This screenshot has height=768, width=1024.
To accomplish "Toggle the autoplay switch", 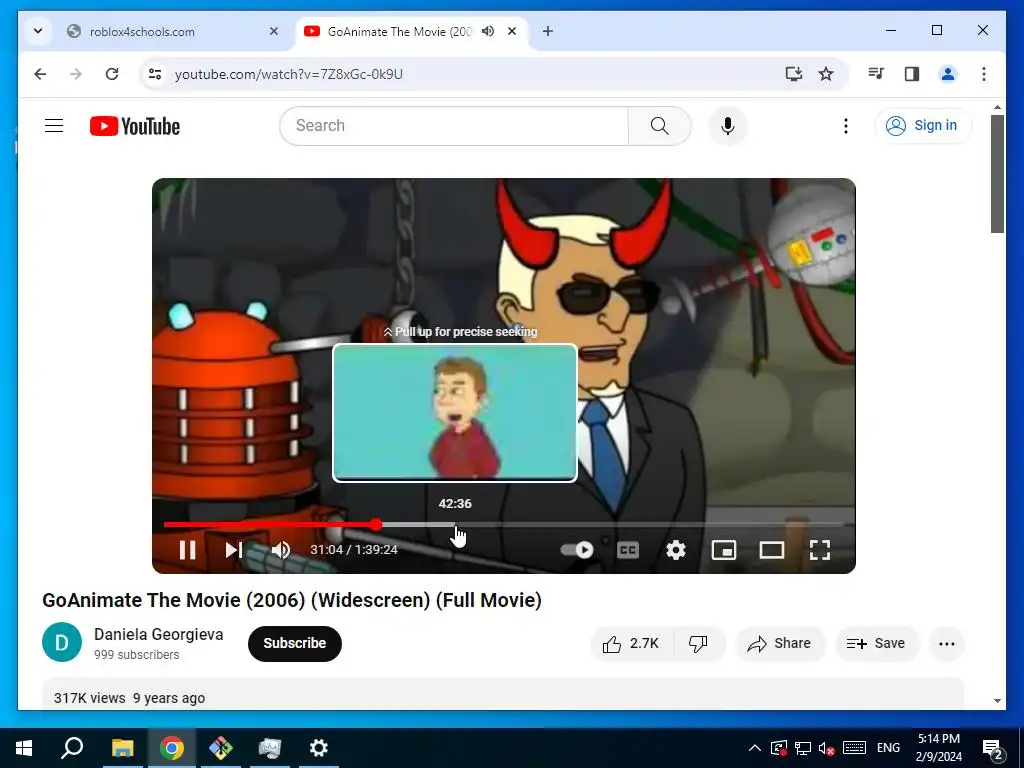I will (577, 550).
